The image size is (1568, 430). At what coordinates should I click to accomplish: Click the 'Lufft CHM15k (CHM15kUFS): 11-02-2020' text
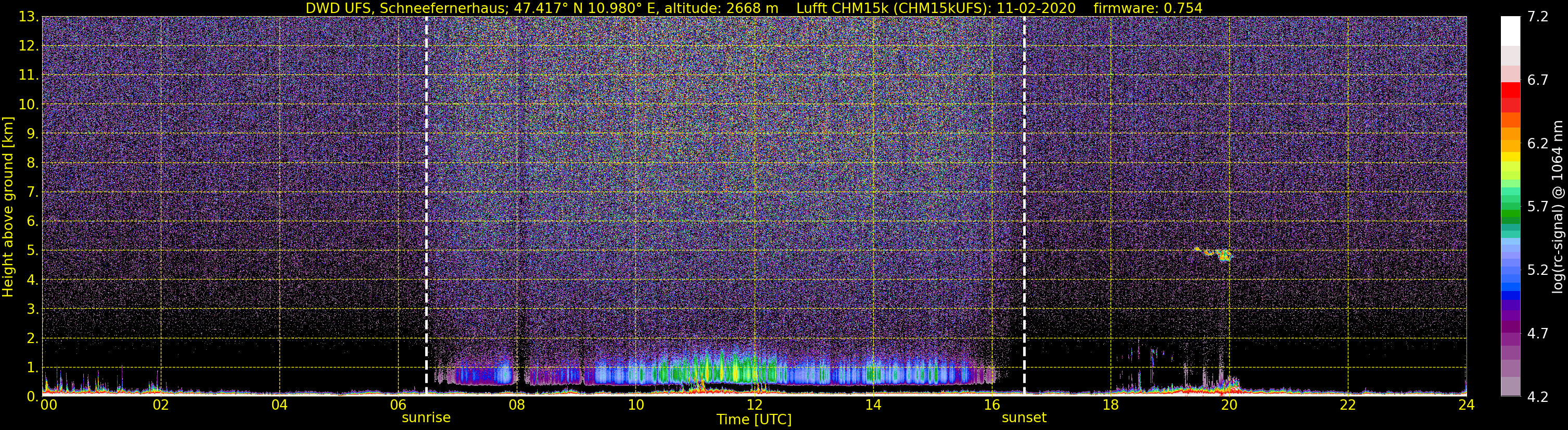tap(936, 8)
